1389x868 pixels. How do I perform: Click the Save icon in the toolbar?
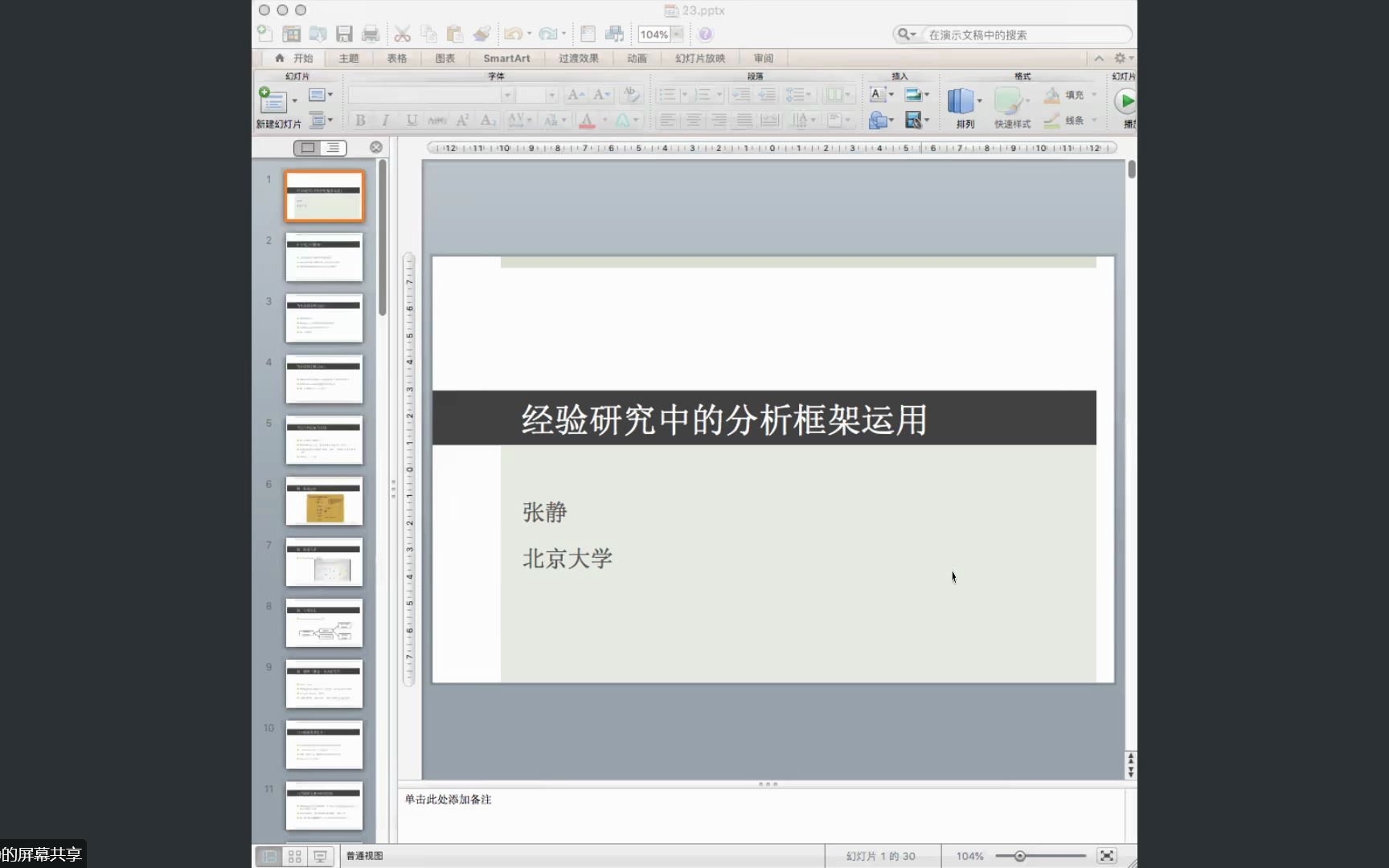[x=345, y=34]
